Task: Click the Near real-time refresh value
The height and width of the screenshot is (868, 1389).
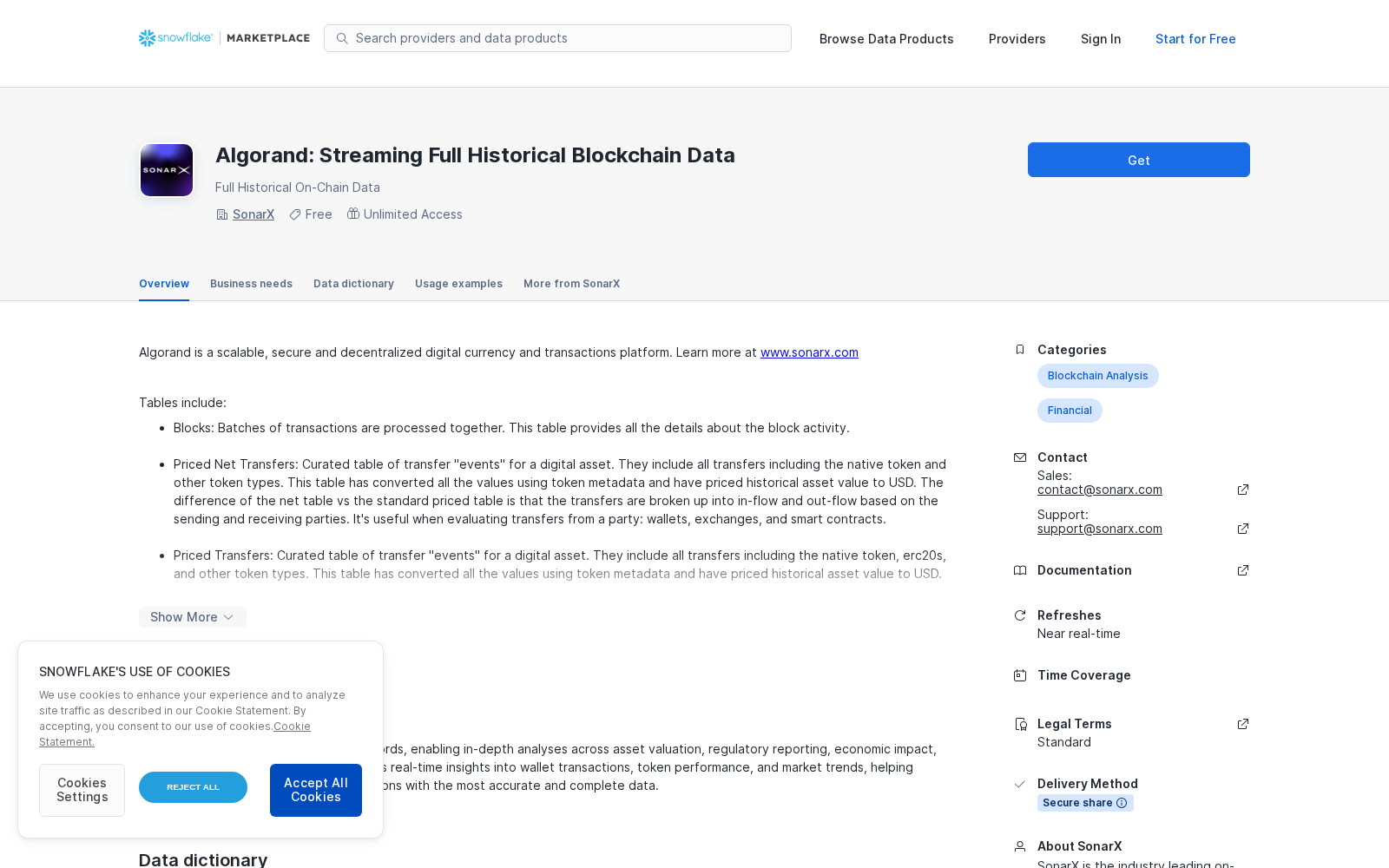Action: 1078,634
